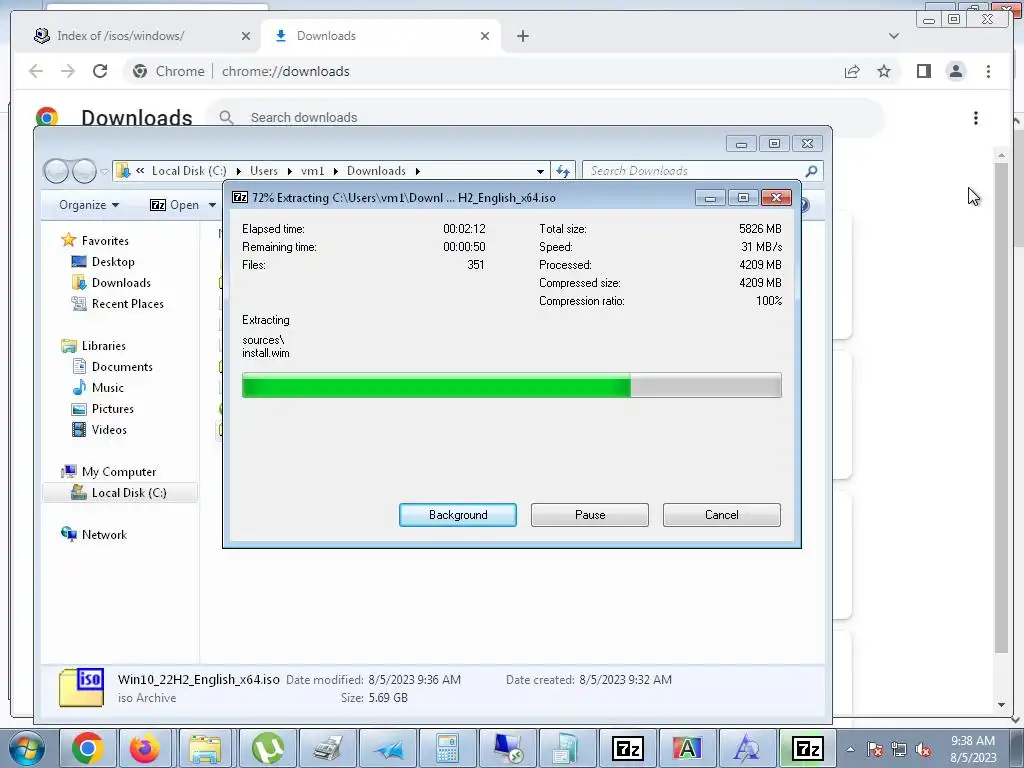Expand the arrow after Users breadcrumb
This screenshot has height=768, width=1024.
(289, 171)
